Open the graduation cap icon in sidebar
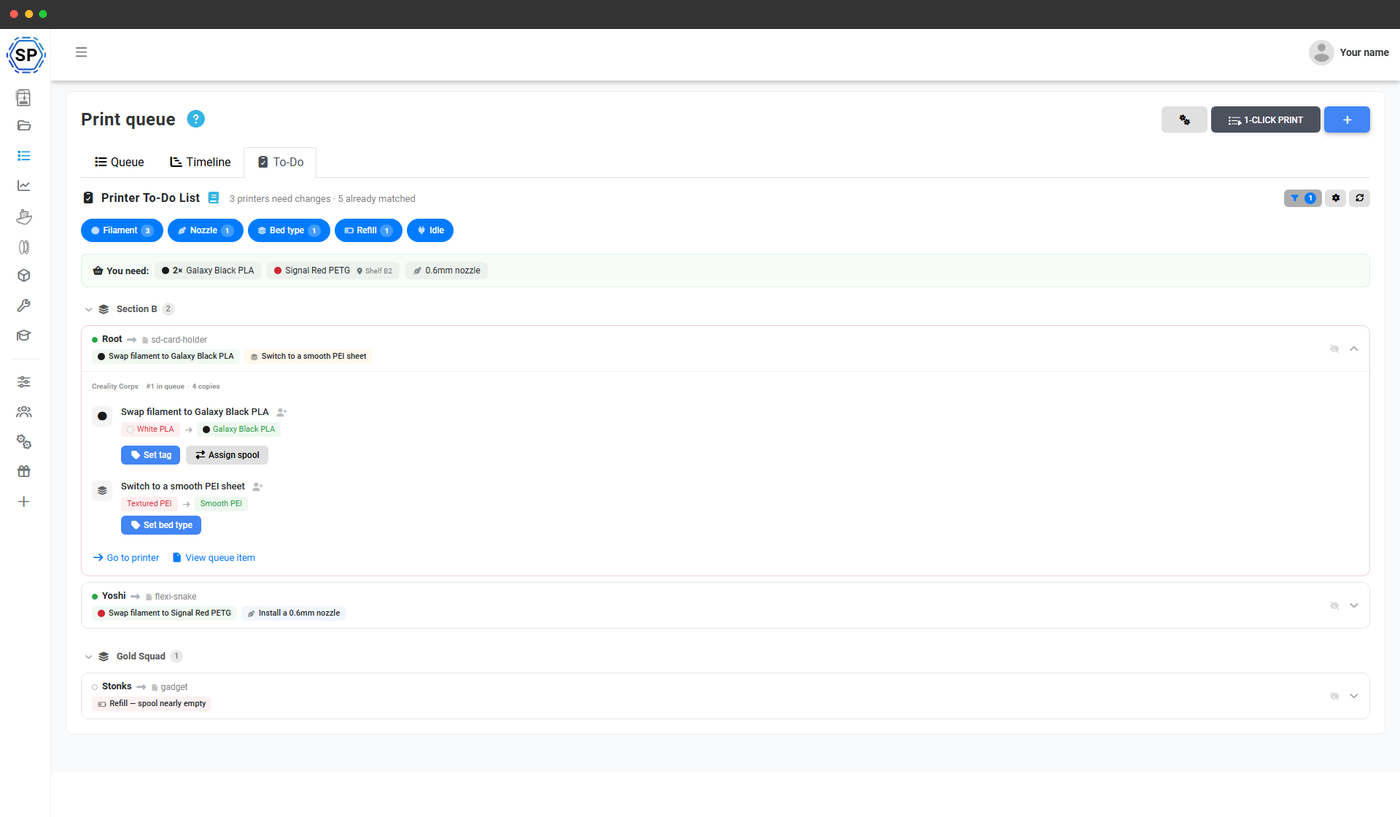Screen dimensions: 1400x817 point(24,336)
